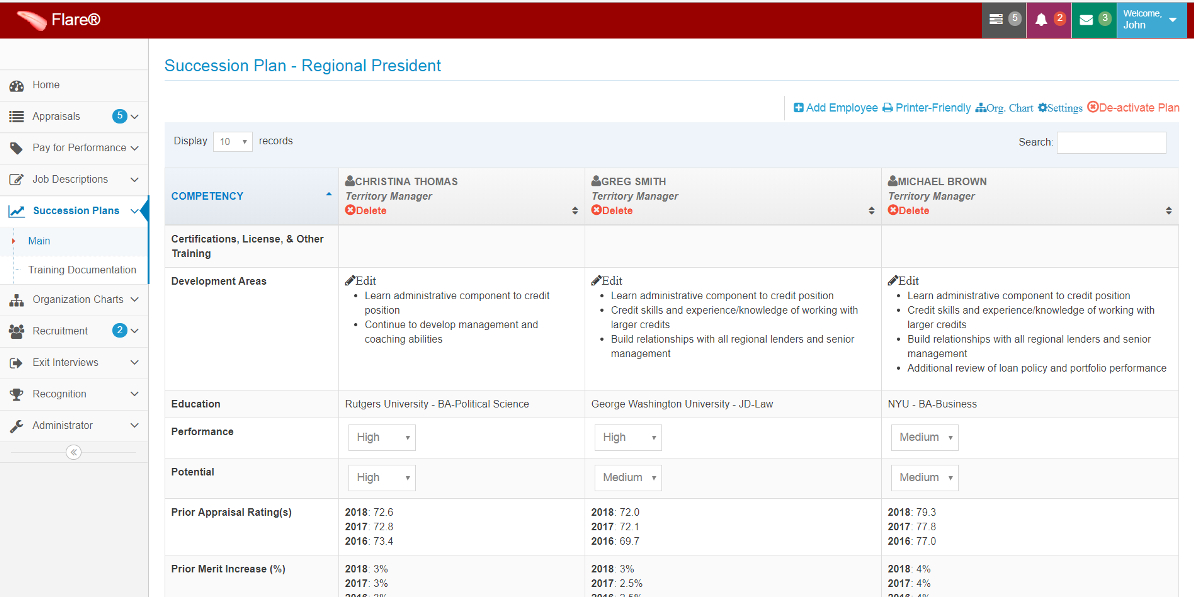
Task: Expand the Recruitment chevron
Action: click(x=135, y=331)
